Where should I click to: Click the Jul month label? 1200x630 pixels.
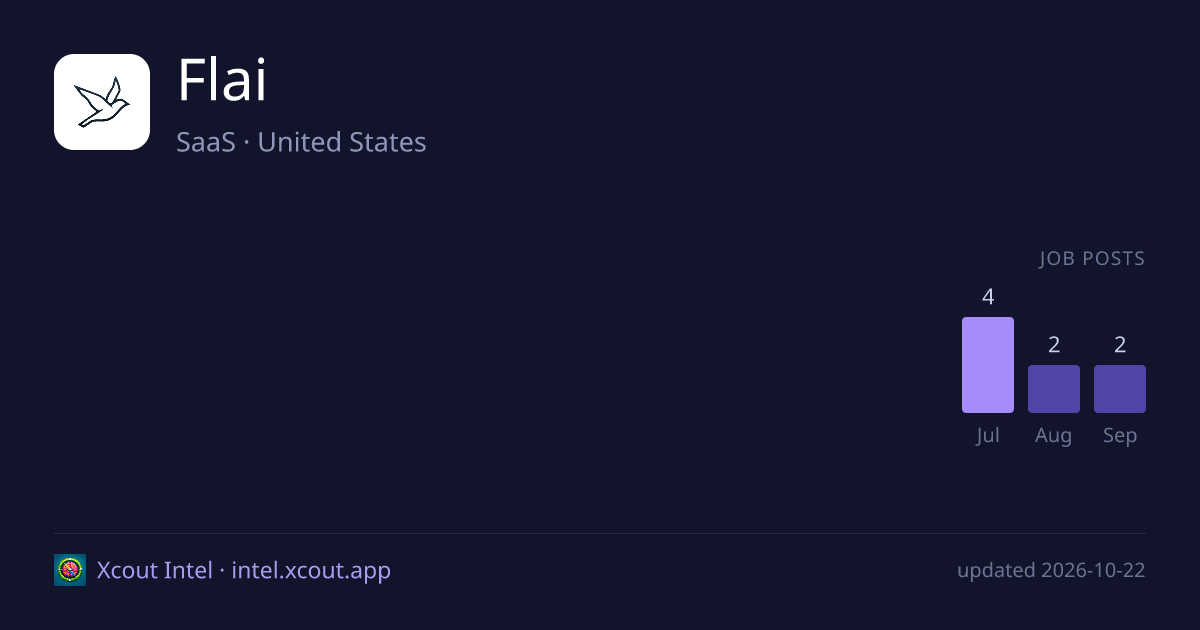pos(988,436)
